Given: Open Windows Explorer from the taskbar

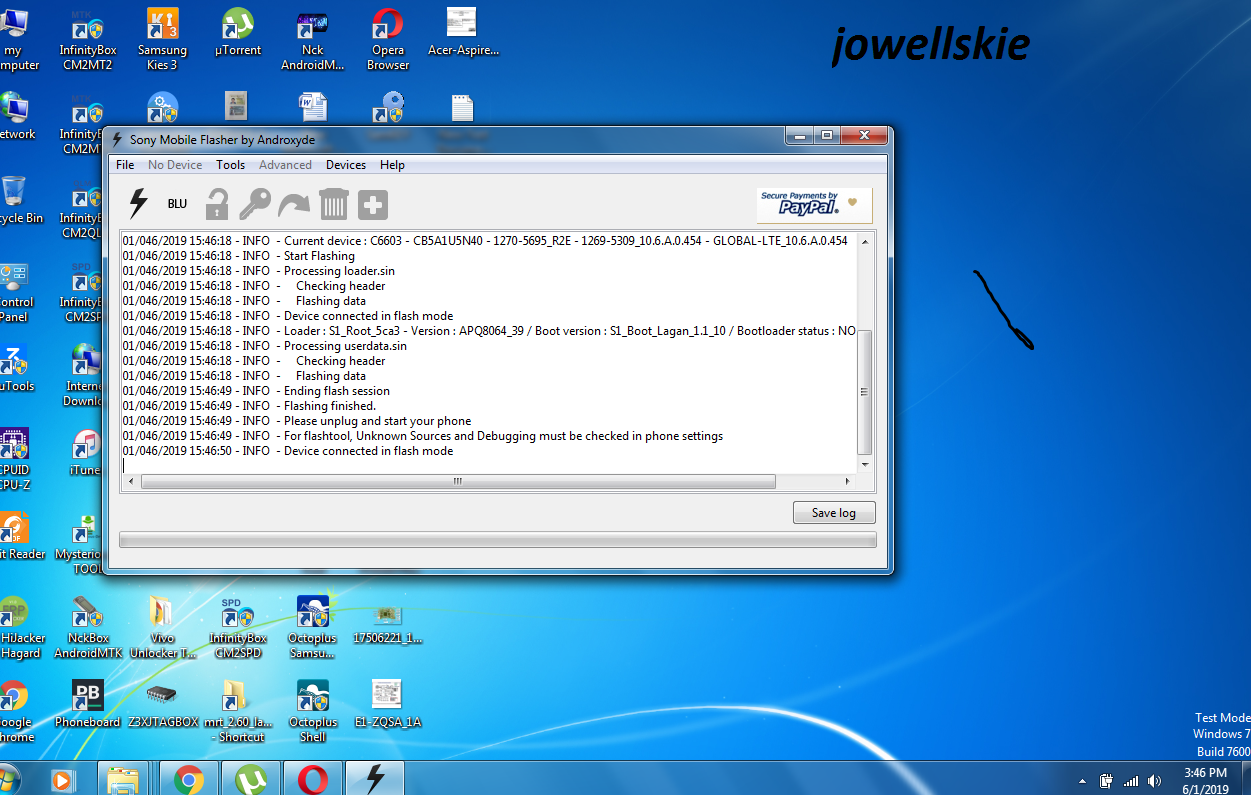Looking at the screenshot, I should (125, 778).
